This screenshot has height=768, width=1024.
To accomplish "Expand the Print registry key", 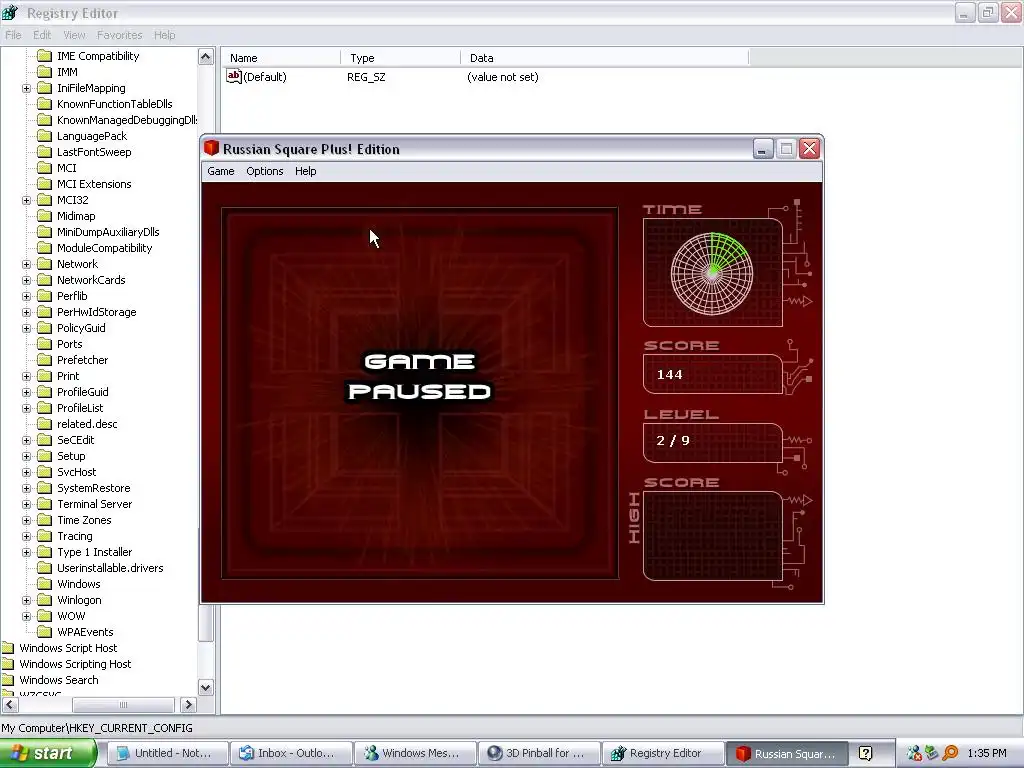I will (26, 376).
